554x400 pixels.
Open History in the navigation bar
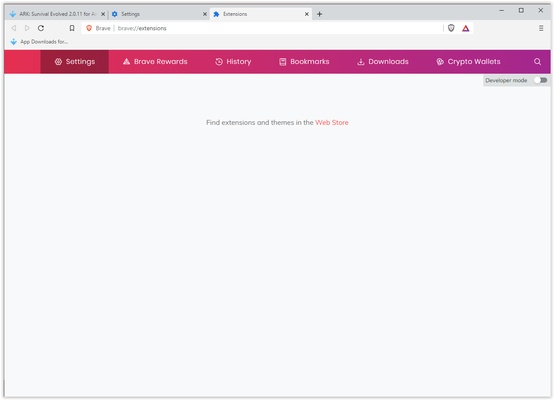233,62
